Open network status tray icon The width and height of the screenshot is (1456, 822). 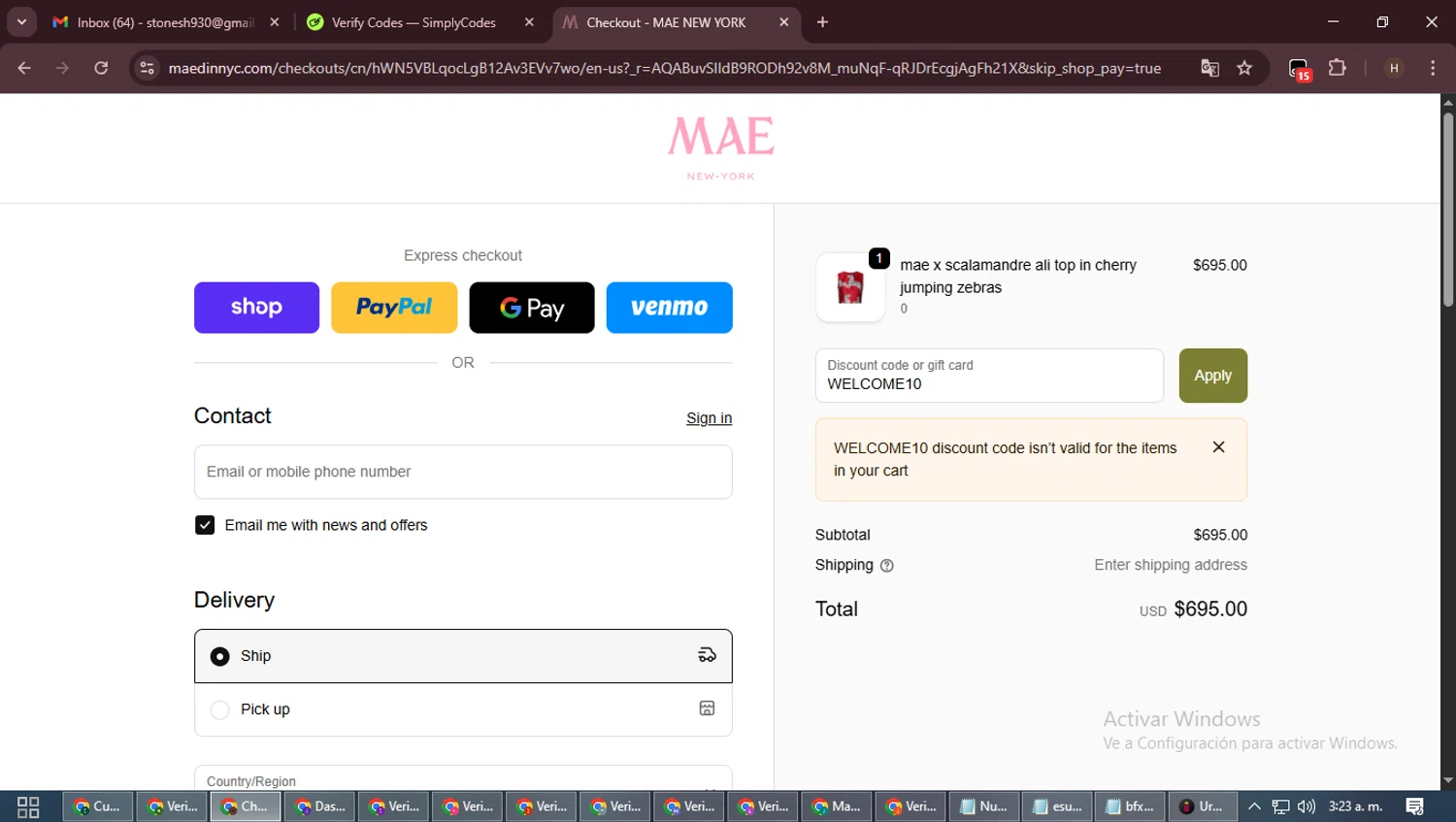pos(1280,806)
